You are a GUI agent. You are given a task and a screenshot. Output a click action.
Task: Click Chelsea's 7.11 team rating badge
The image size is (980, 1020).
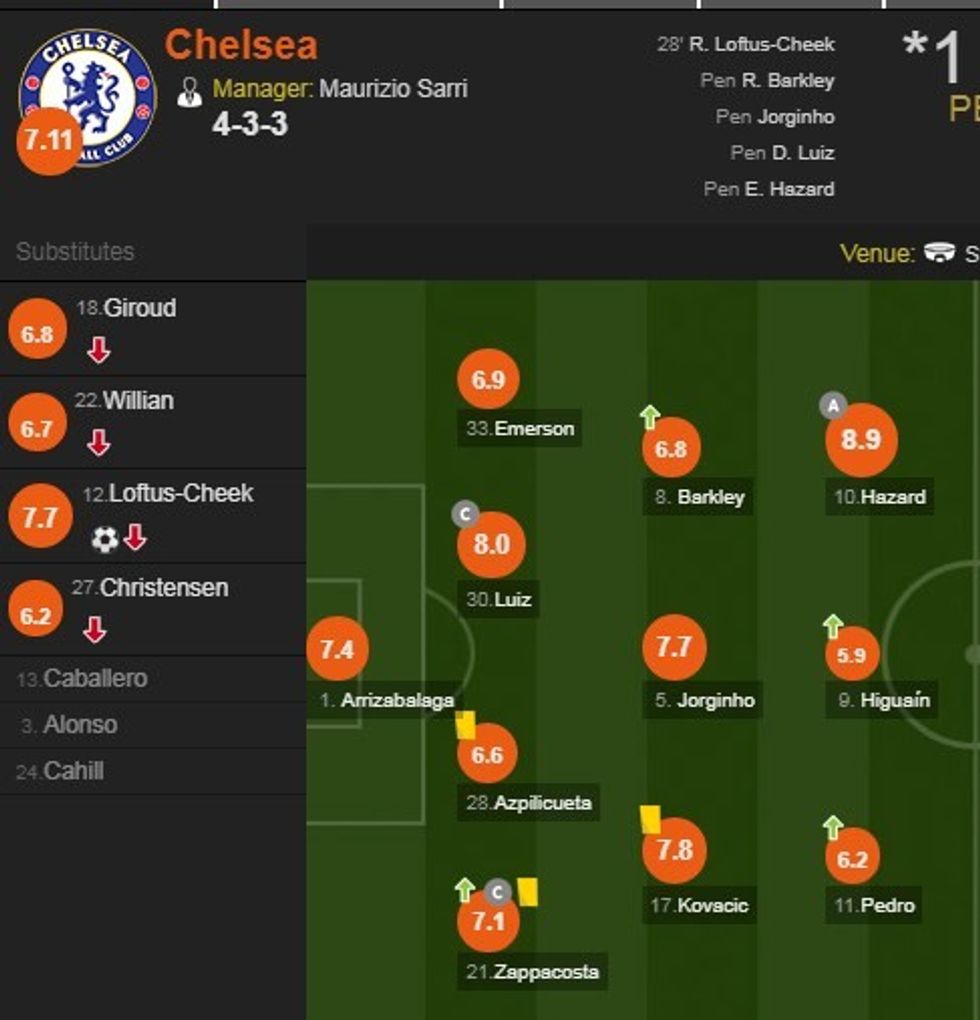pyautogui.click(x=48, y=141)
